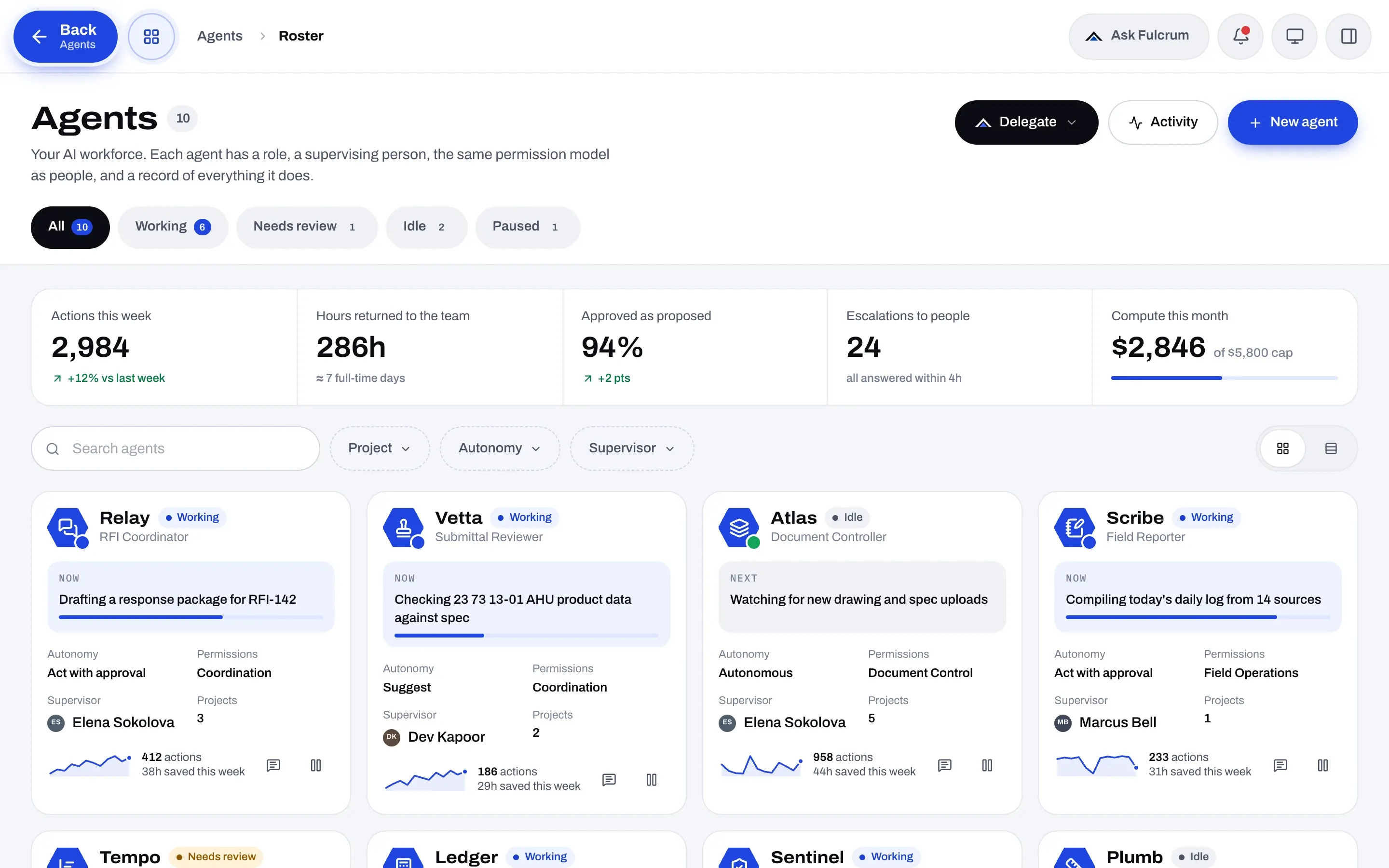Click the Relay agent hexagon avatar
This screenshot has width=1389, height=868.
[68, 527]
